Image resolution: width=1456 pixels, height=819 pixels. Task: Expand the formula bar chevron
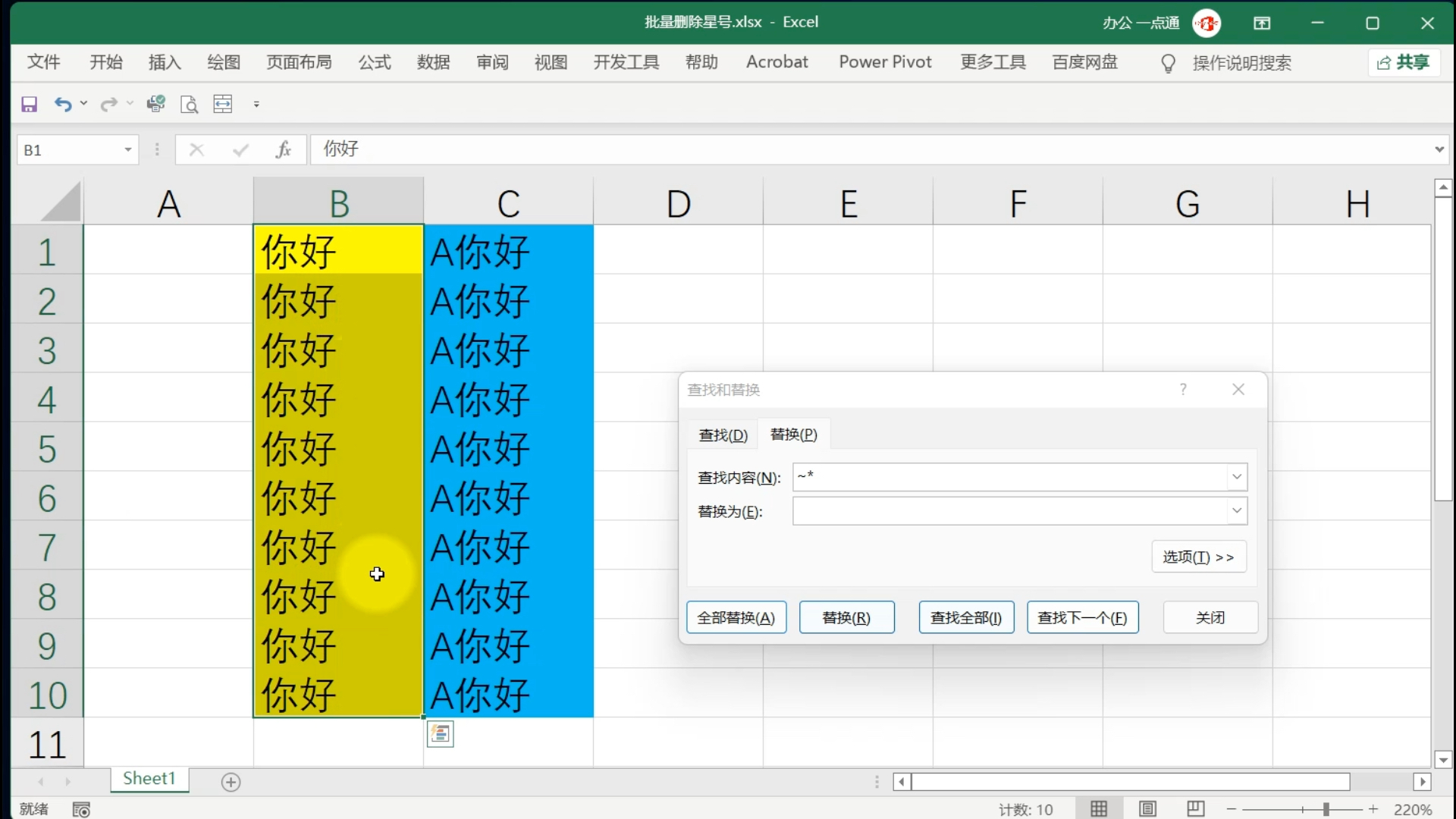tap(1439, 150)
